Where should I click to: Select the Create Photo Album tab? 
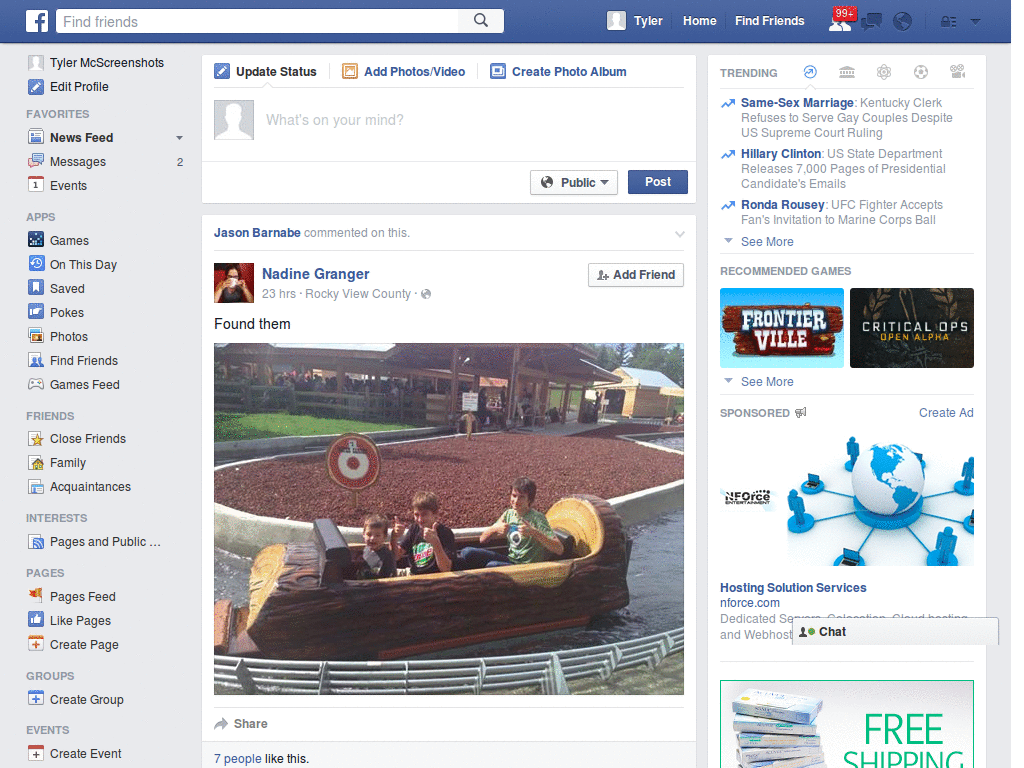pos(558,72)
